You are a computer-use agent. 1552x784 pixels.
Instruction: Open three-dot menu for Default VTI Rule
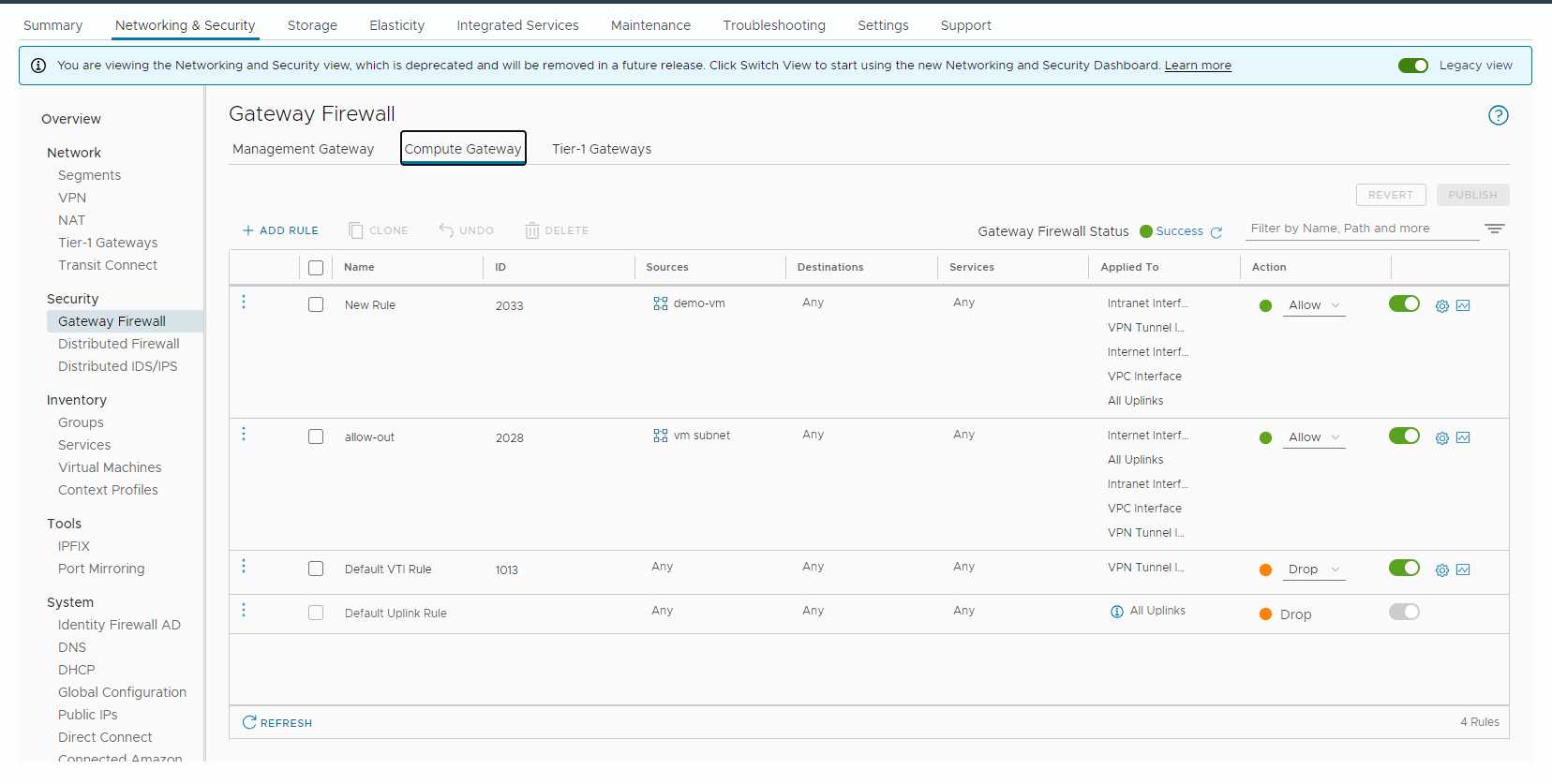[244, 566]
